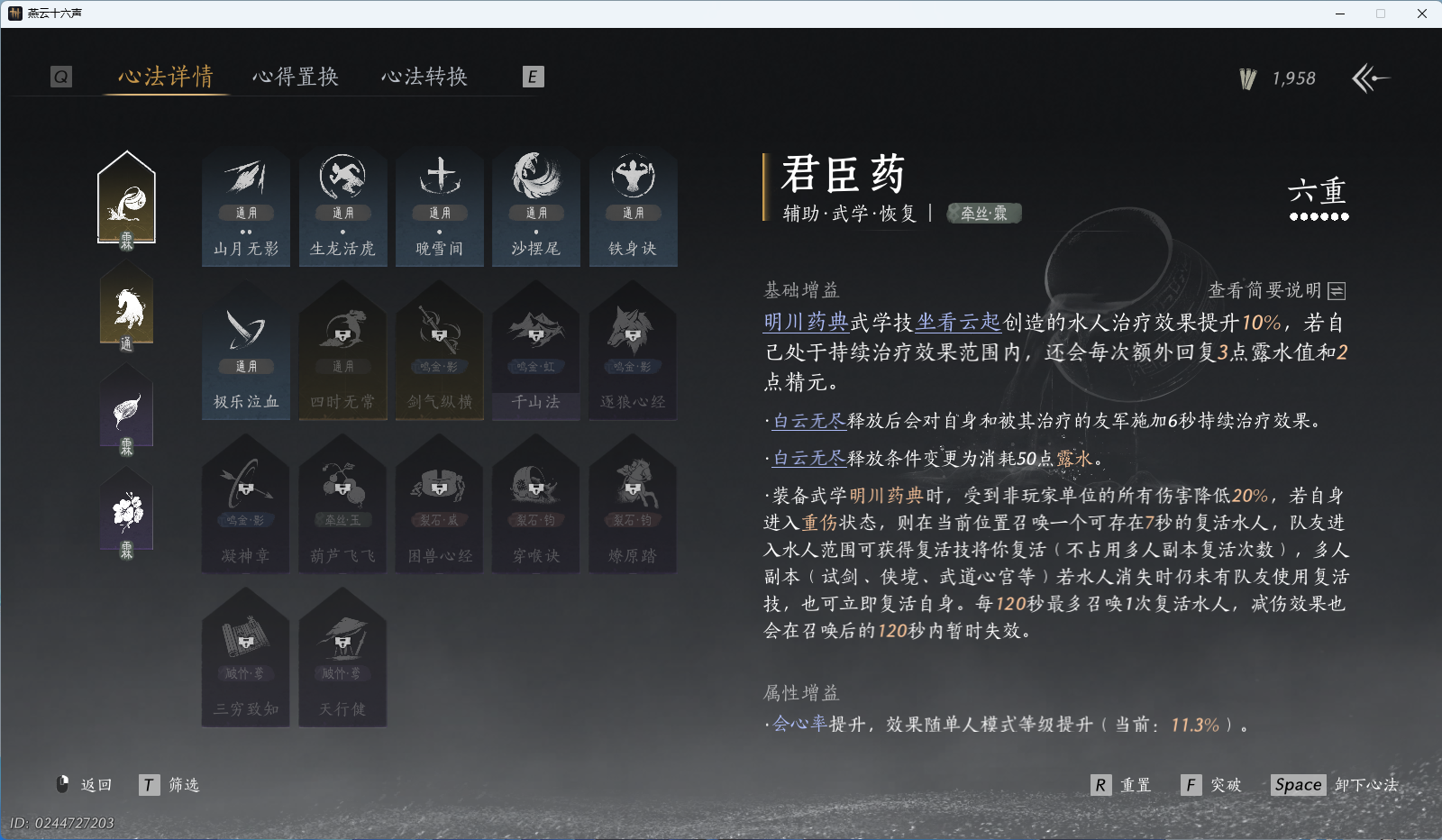The height and width of the screenshot is (840, 1442).
Task: Switch to the 心得置换 tab
Action: pos(297,77)
